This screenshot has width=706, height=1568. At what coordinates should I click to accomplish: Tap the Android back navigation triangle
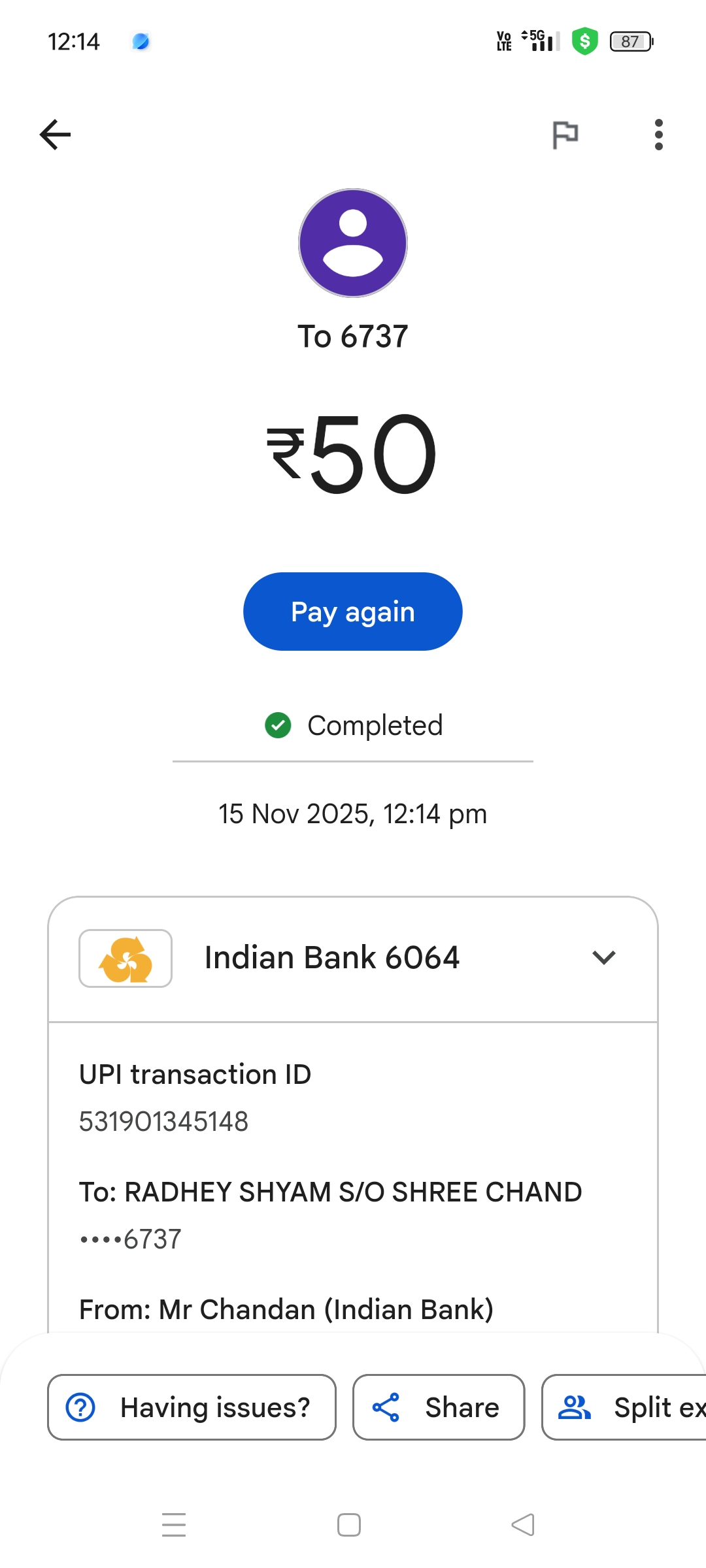click(523, 1525)
